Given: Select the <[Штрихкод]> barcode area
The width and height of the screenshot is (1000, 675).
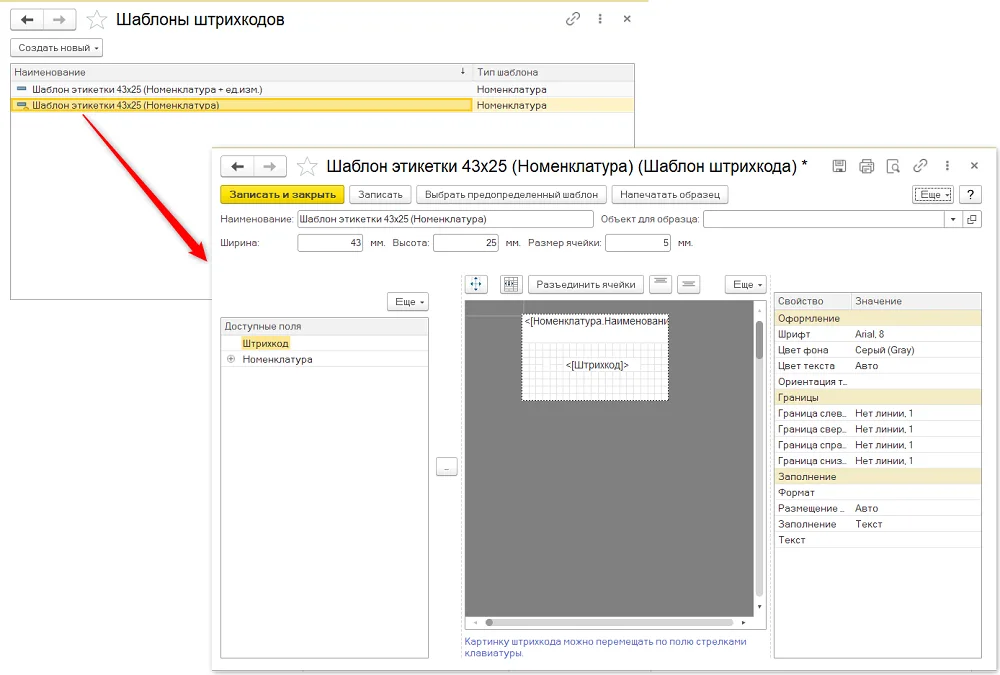Looking at the screenshot, I should pyautogui.click(x=596, y=365).
